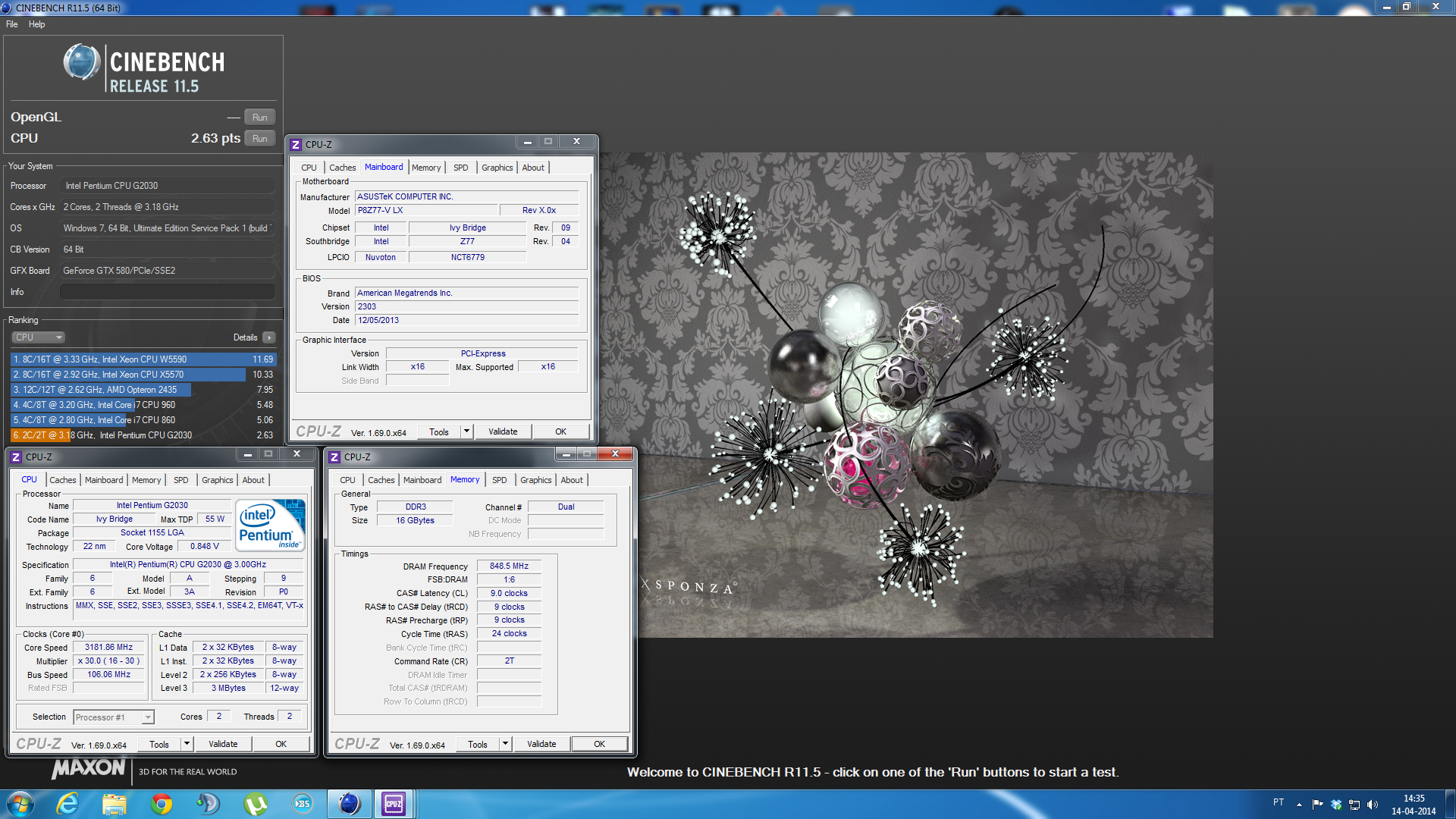
Task: Open the Help menu
Action: [x=36, y=24]
